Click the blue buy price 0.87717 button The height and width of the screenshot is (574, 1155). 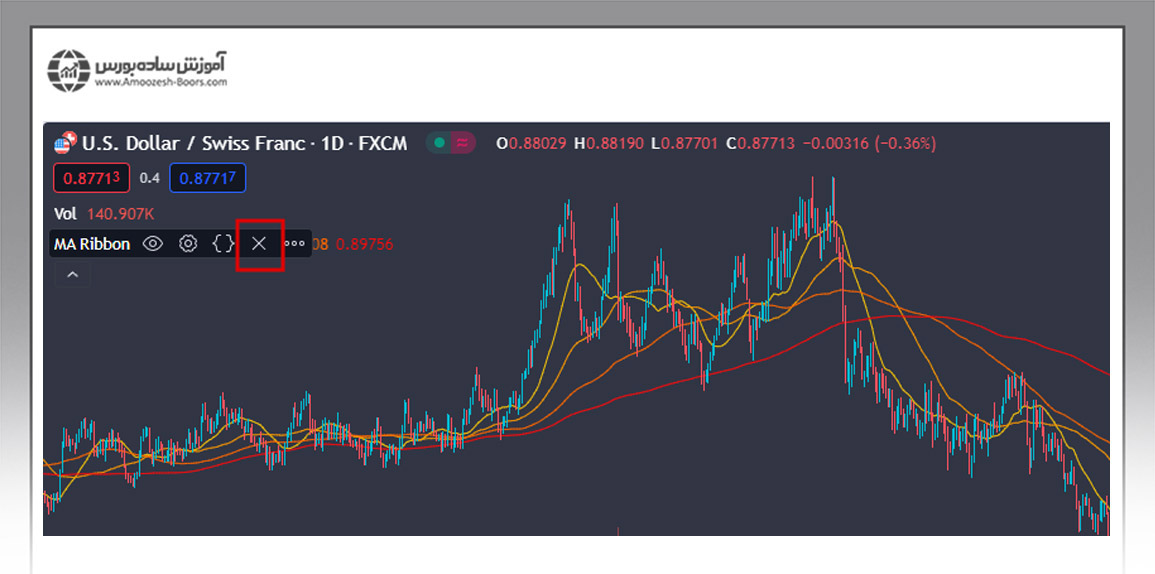pyautogui.click(x=208, y=178)
